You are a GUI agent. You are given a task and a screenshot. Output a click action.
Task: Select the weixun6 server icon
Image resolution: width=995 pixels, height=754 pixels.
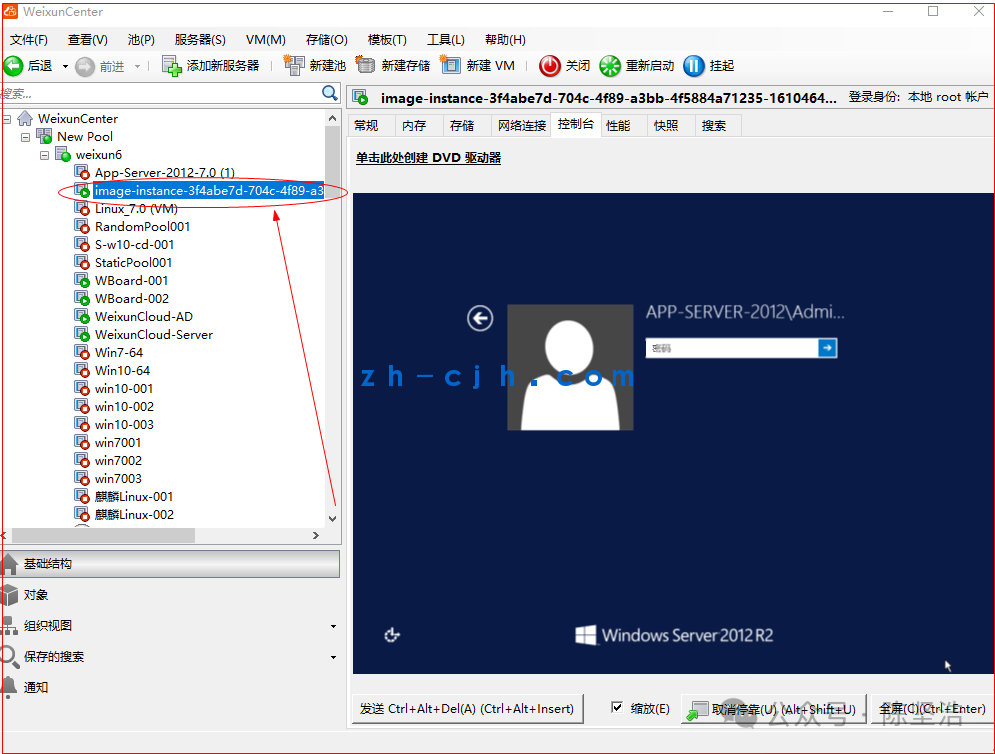click(x=62, y=154)
